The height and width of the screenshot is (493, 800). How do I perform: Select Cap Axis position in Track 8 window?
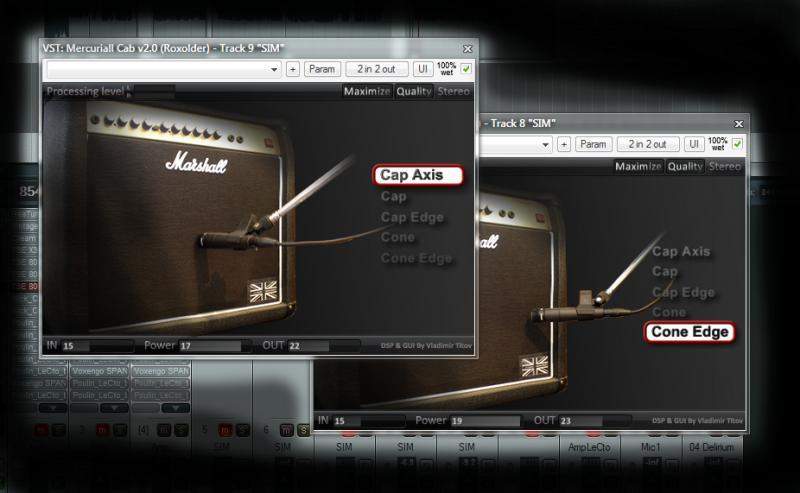click(681, 252)
